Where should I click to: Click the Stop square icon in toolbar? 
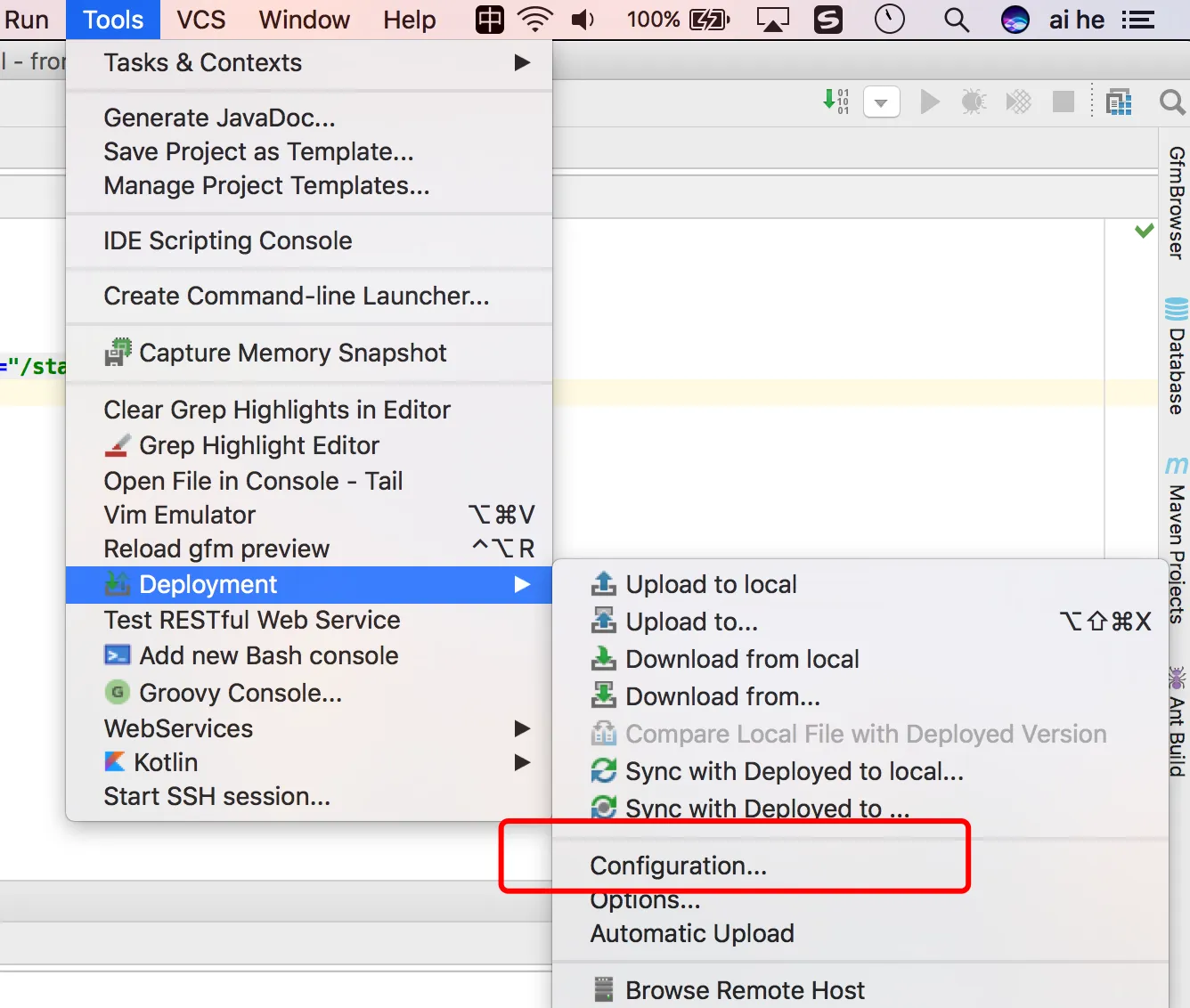[1063, 102]
